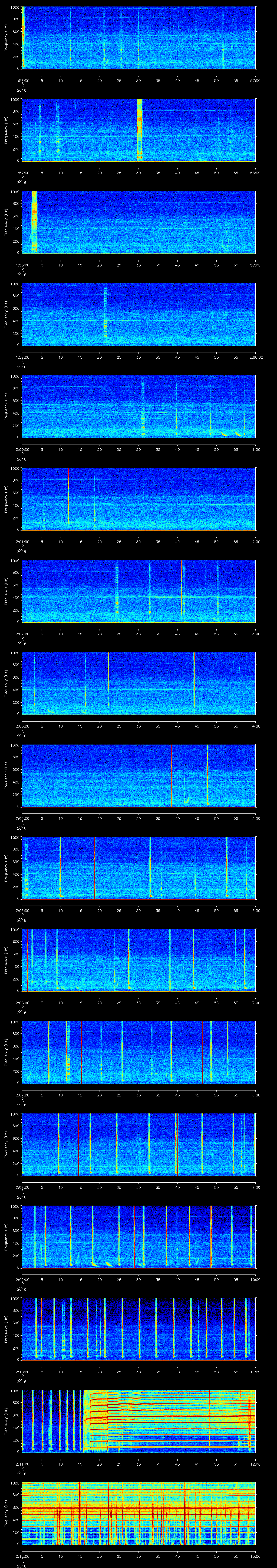
Task: Click the "8:00" end time label
Action: click(x=256, y=1095)
